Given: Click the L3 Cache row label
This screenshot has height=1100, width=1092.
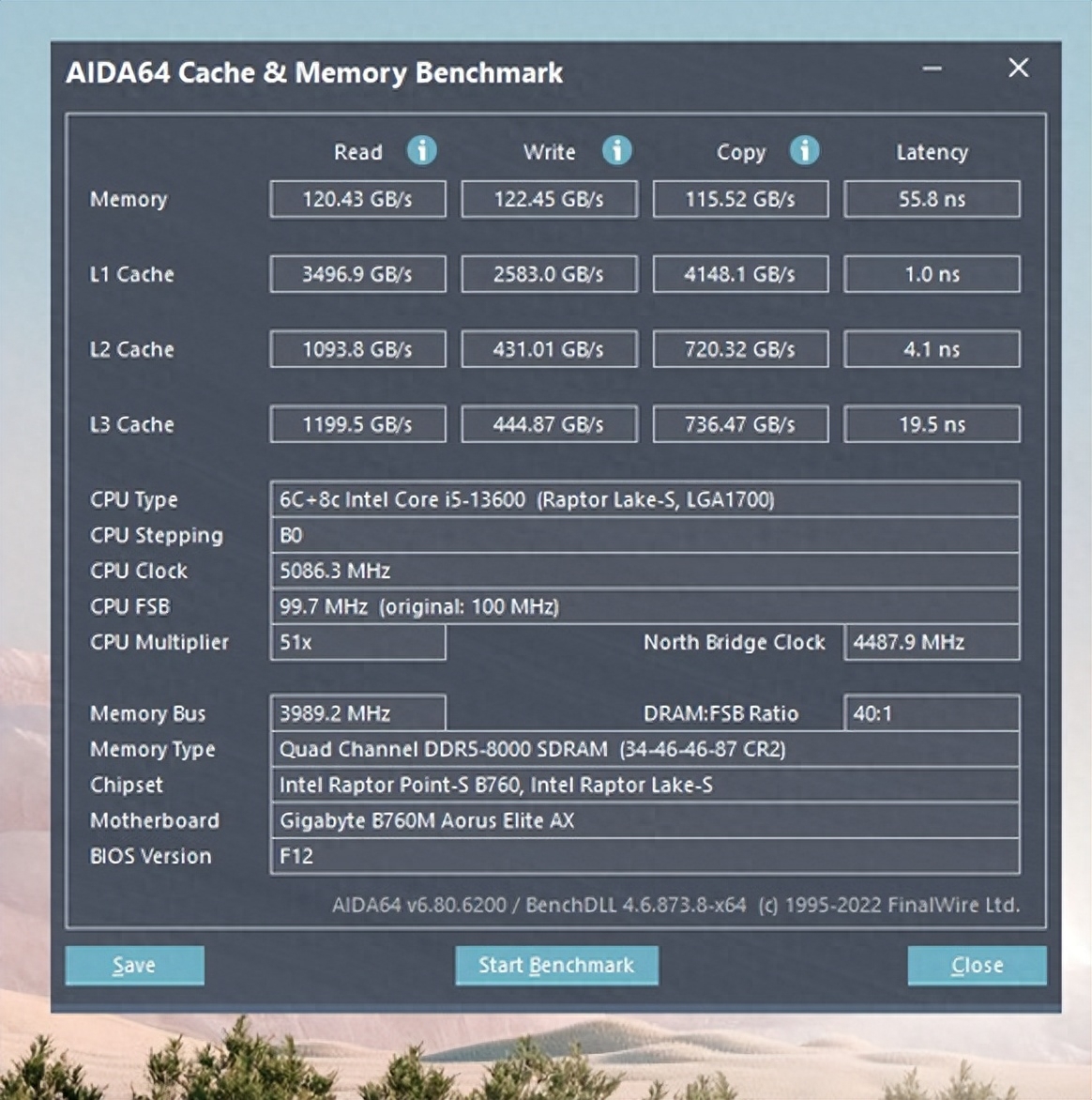Looking at the screenshot, I should click(x=132, y=424).
